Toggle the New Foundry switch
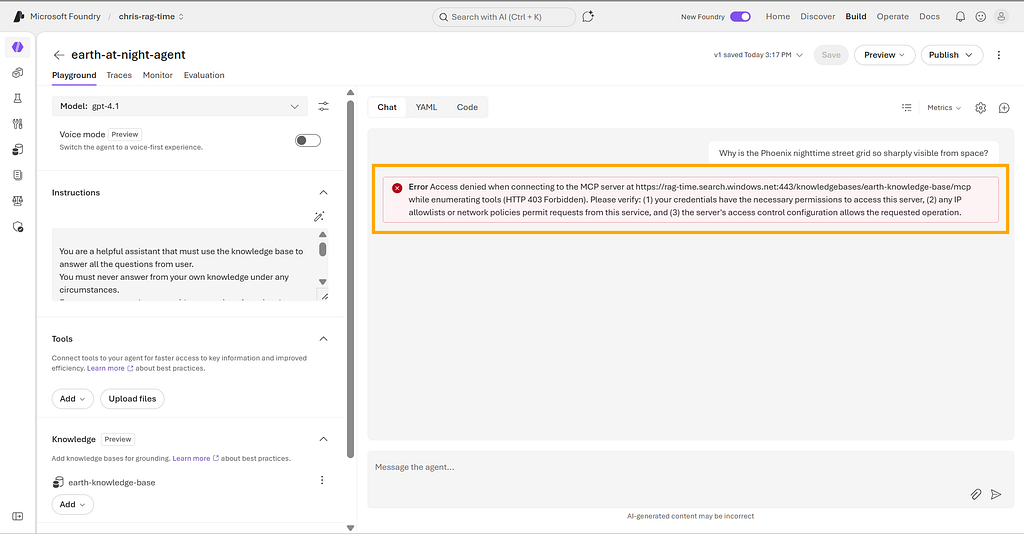 (x=740, y=16)
